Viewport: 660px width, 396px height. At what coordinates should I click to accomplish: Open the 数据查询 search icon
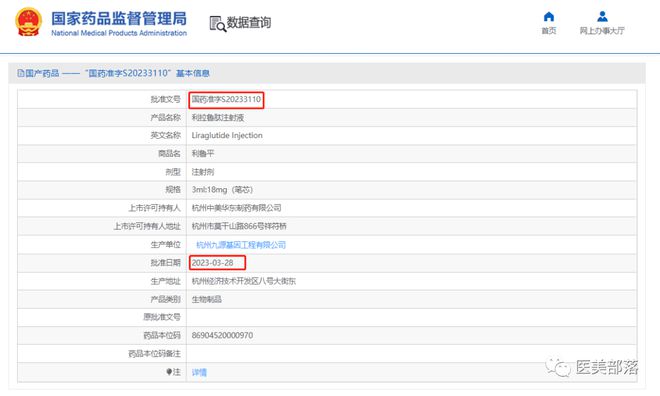click(x=218, y=24)
